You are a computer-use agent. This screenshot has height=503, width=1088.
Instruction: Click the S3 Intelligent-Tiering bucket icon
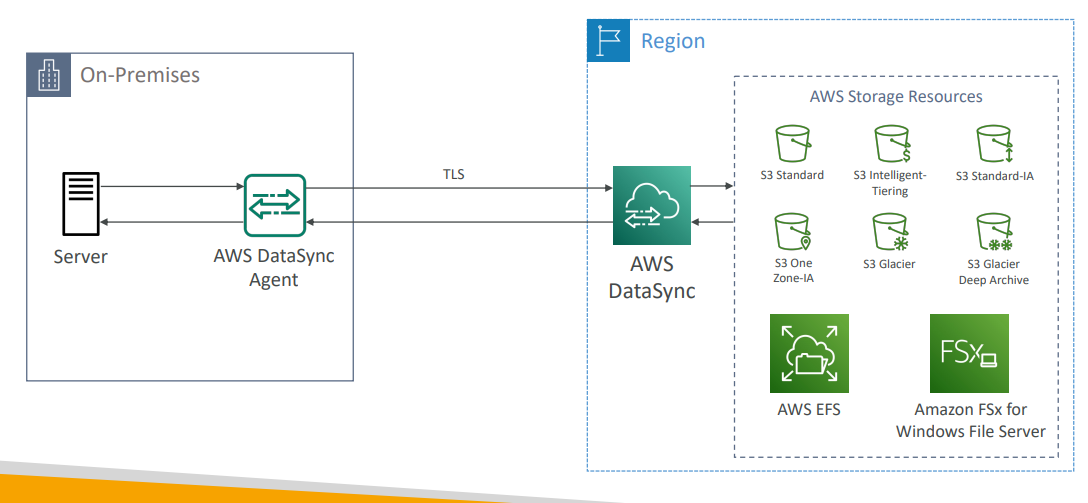click(x=889, y=145)
